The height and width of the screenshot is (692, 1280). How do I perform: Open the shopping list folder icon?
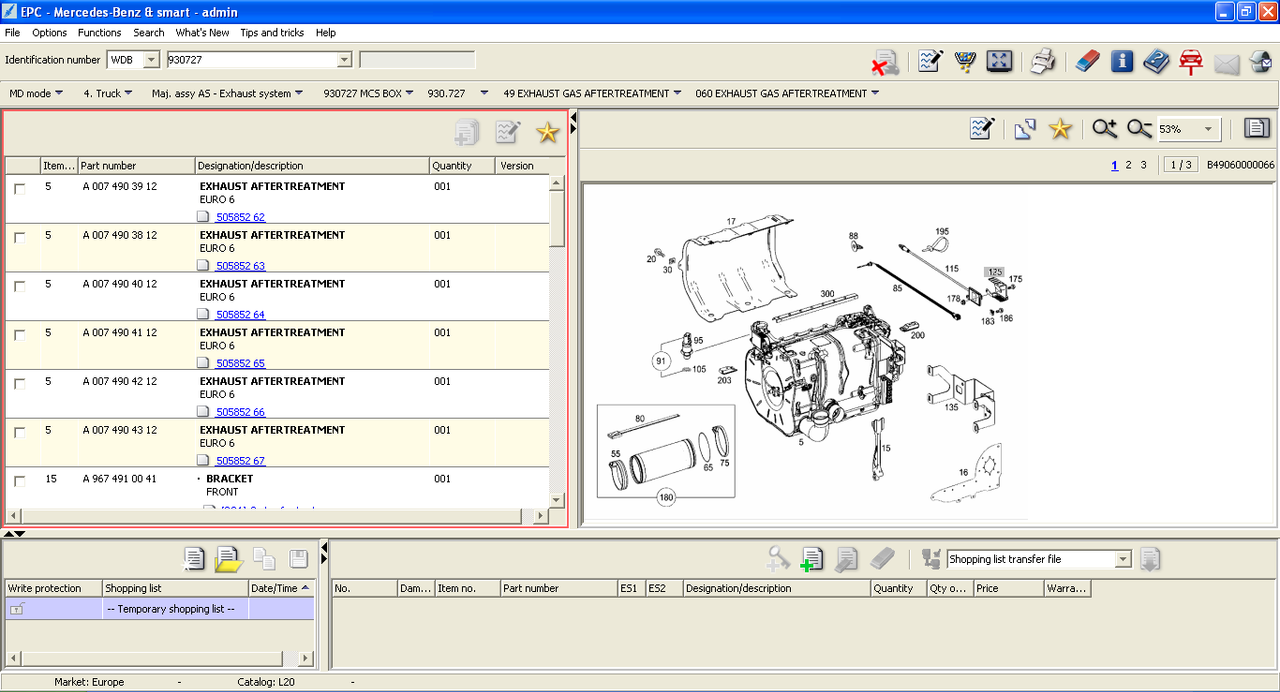(x=229, y=559)
